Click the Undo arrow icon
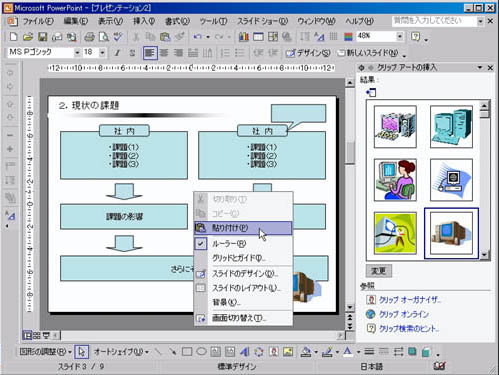This screenshot has width=499, height=375. tap(198, 36)
